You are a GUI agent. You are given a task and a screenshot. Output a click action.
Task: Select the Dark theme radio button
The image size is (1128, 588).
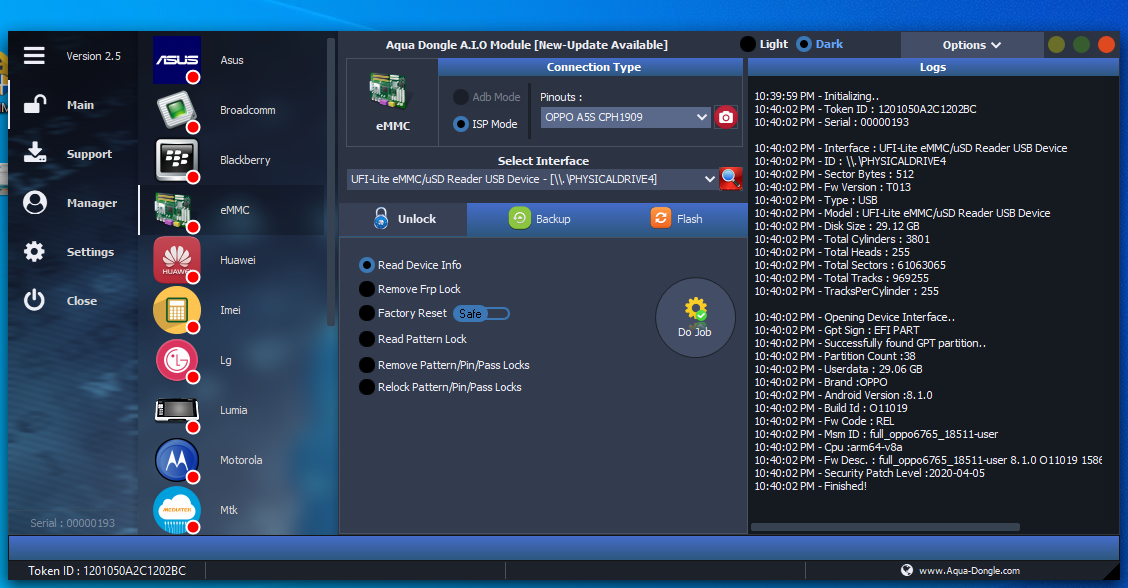[x=804, y=44]
